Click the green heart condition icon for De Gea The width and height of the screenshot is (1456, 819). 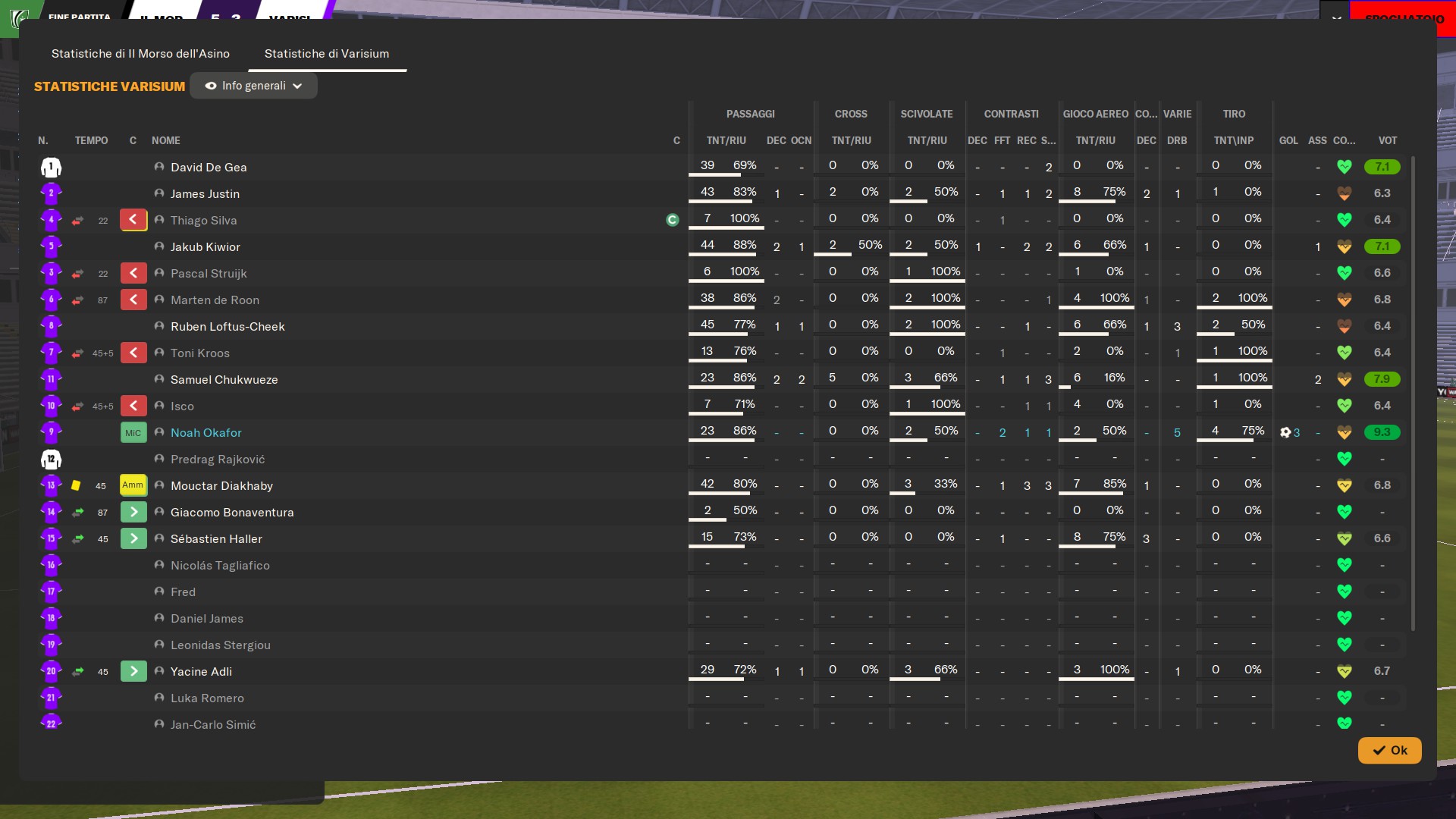[x=1344, y=167]
